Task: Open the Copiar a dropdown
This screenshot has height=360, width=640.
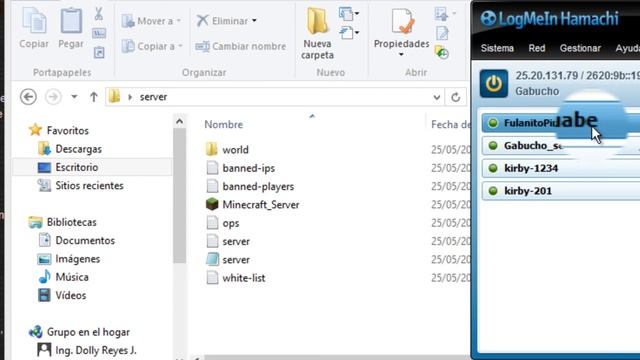Action: point(152,46)
